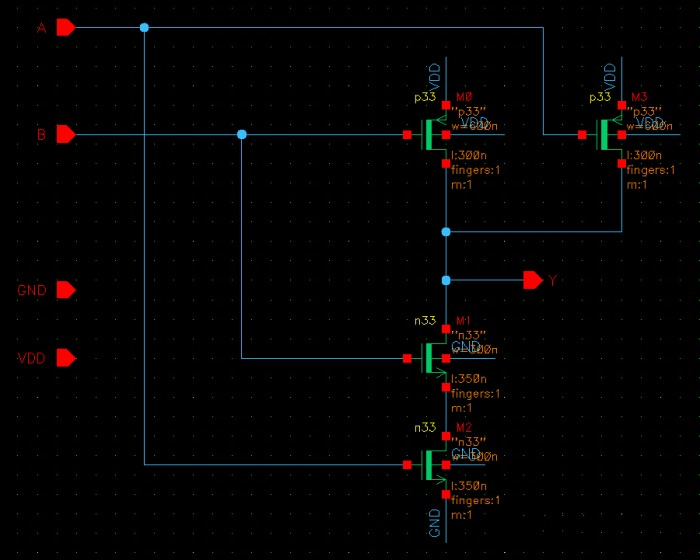Select the M0 PMOS transistor symbol
Viewport: 700px width, 560px height.
[434, 134]
